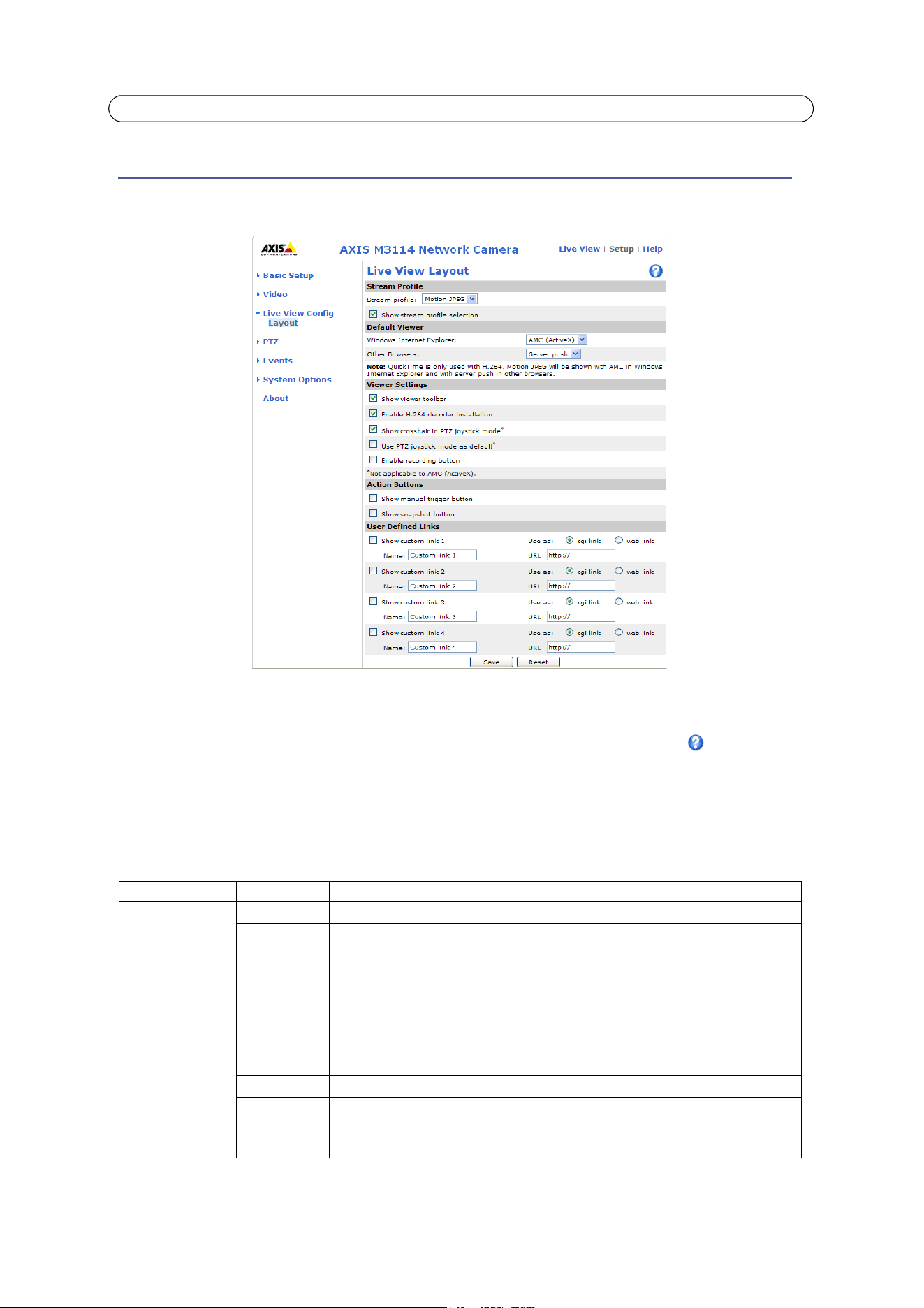Click the AXIS Communications logo

click(x=279, y=249)
